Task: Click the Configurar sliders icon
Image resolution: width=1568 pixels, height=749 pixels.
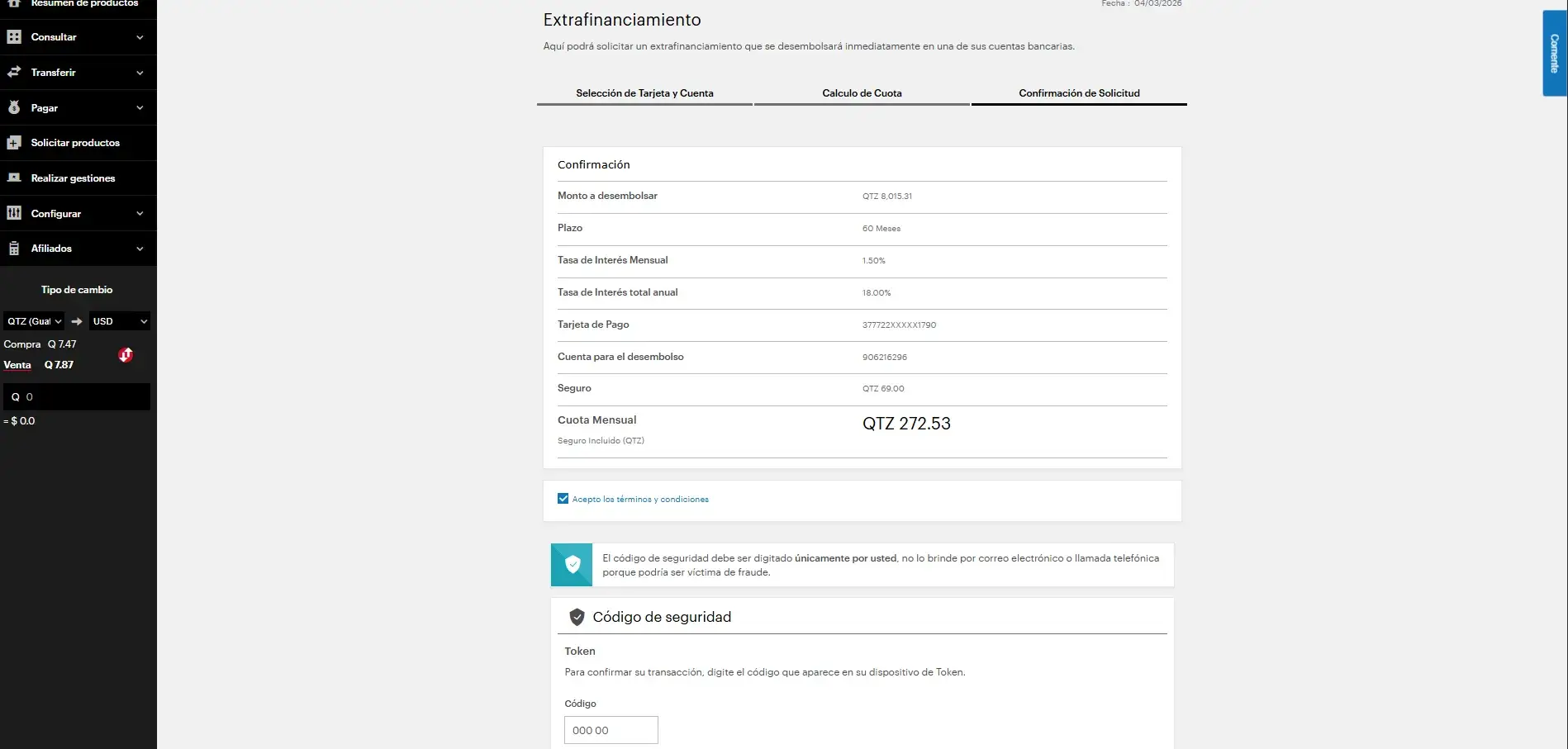Action: (x=14, y=213)
